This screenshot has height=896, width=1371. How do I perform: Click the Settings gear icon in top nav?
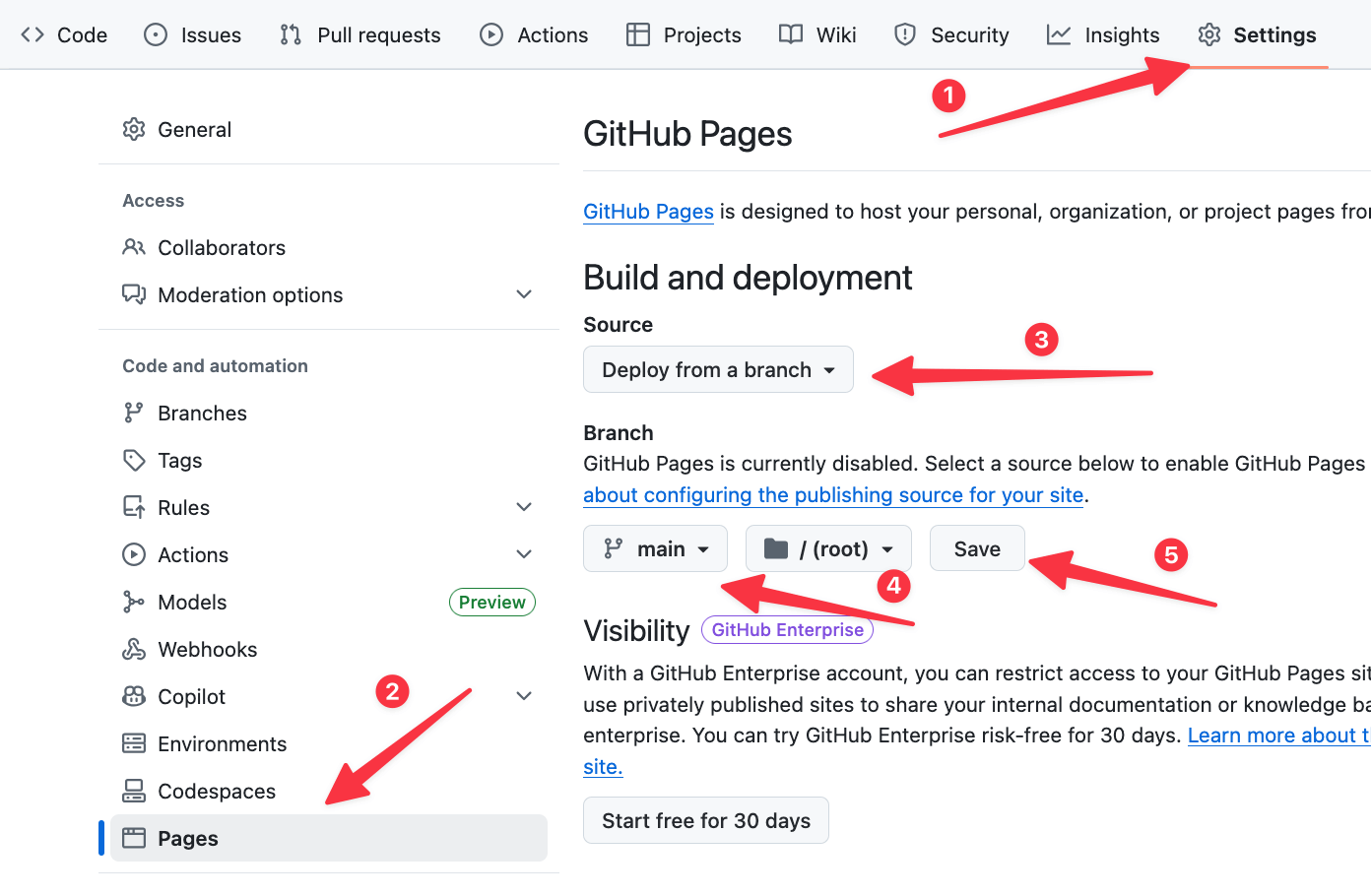tap(1209, 34)
